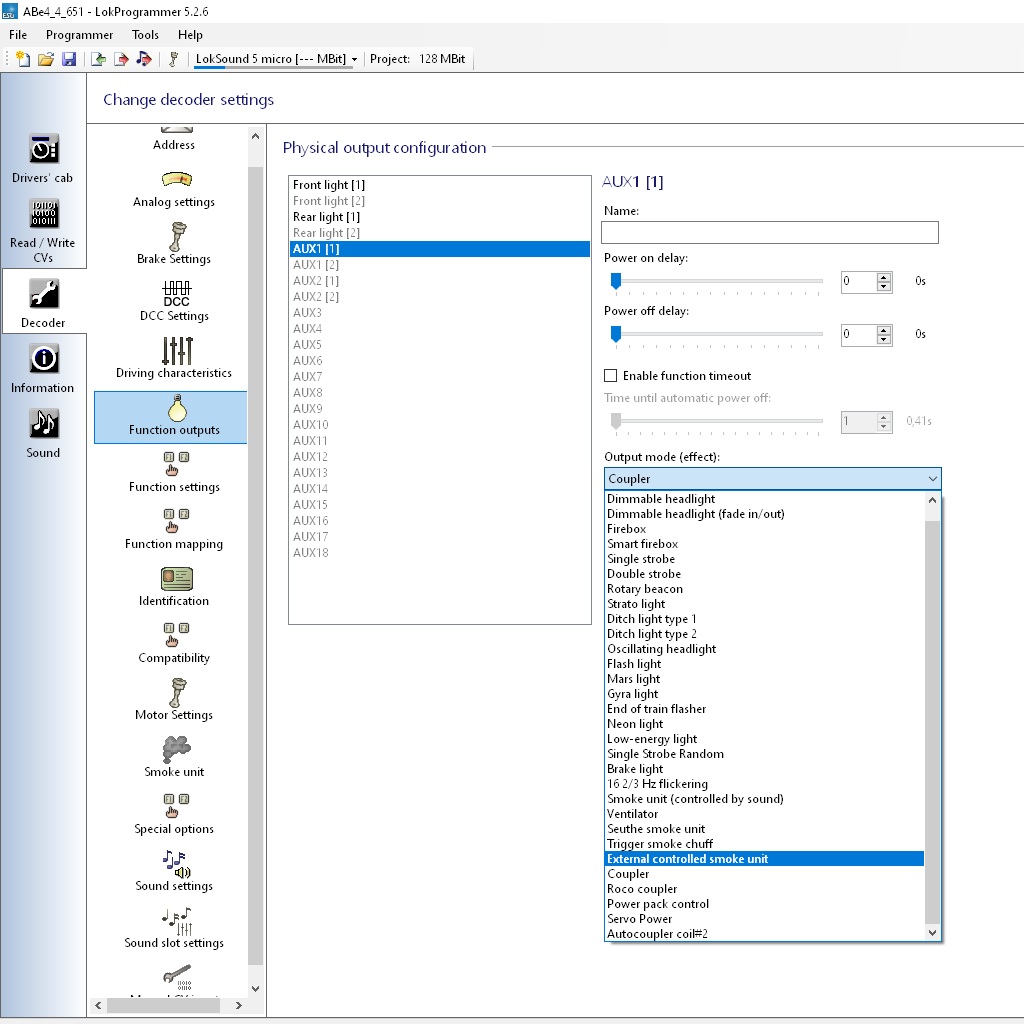Image resolution: width=1024 pixels, height=1024 pixels.
Task: Collapse the Output mode dropdown arrow
Action: (931, 479)
